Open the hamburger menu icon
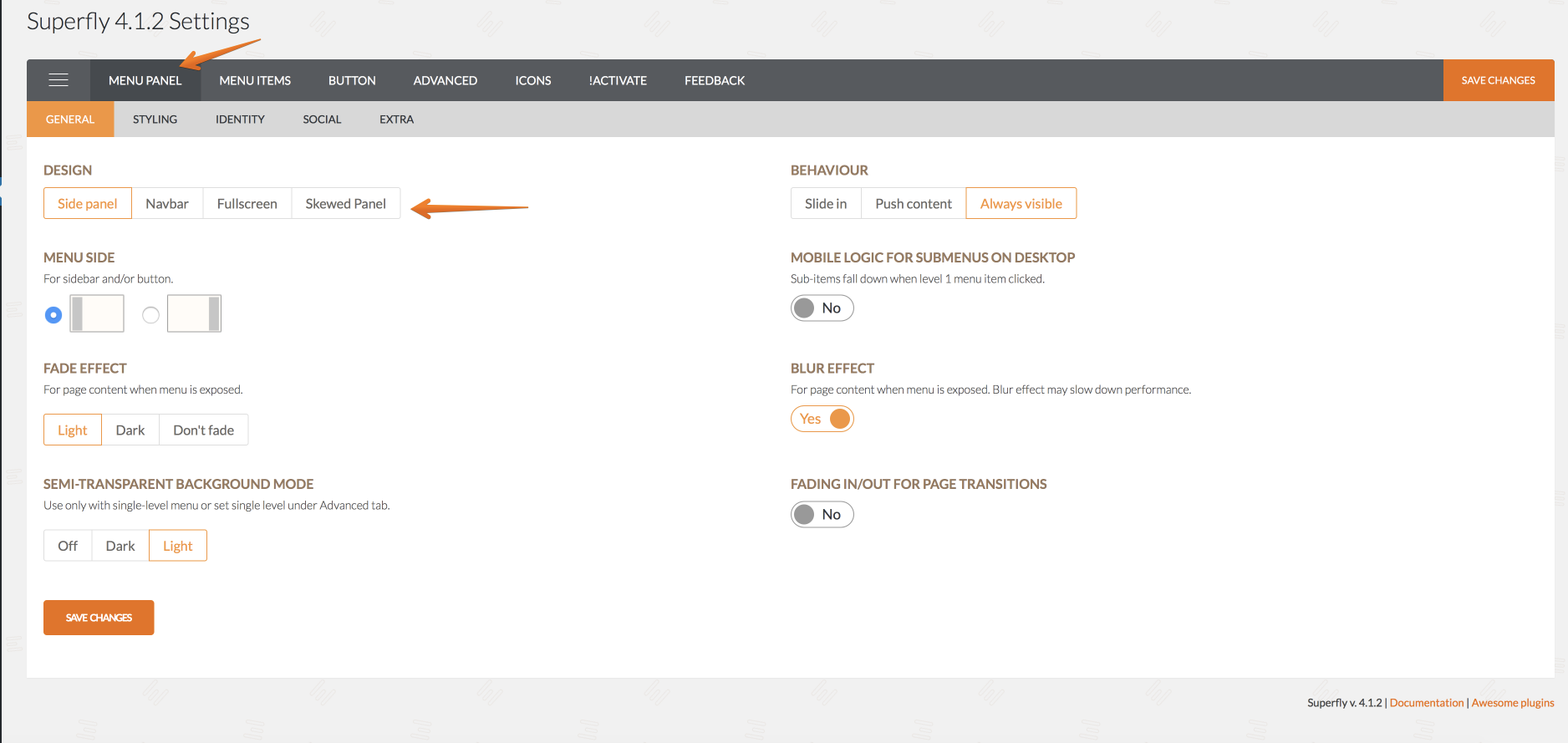This screenshot has width=1568, height=743. [59, 80]
